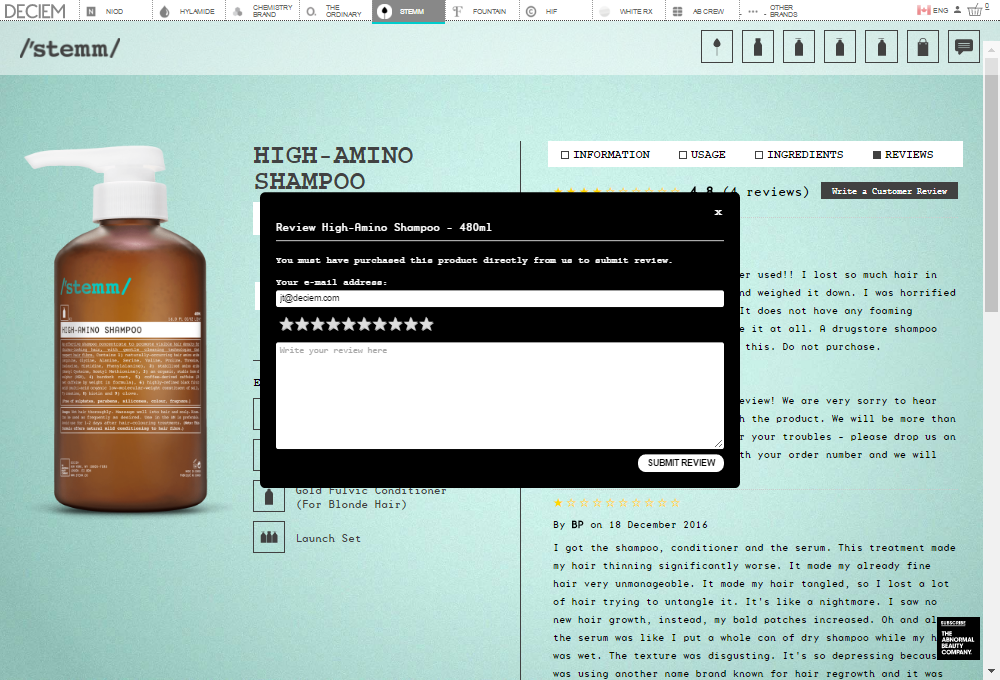Viewport: 1000px width, 680px height.
Task: Switch to the Reviews tab
Action: [903, 154]
